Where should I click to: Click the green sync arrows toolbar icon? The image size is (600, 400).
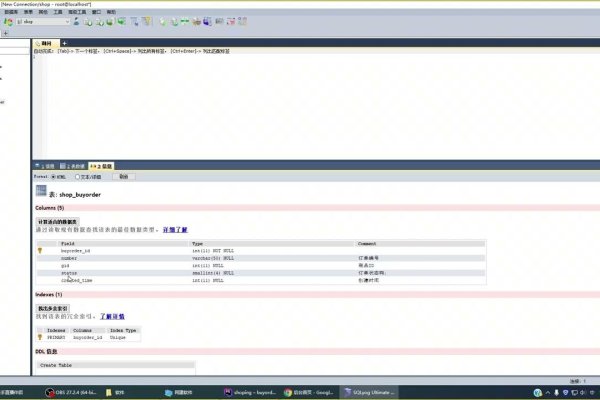click(x=185, y=22)
